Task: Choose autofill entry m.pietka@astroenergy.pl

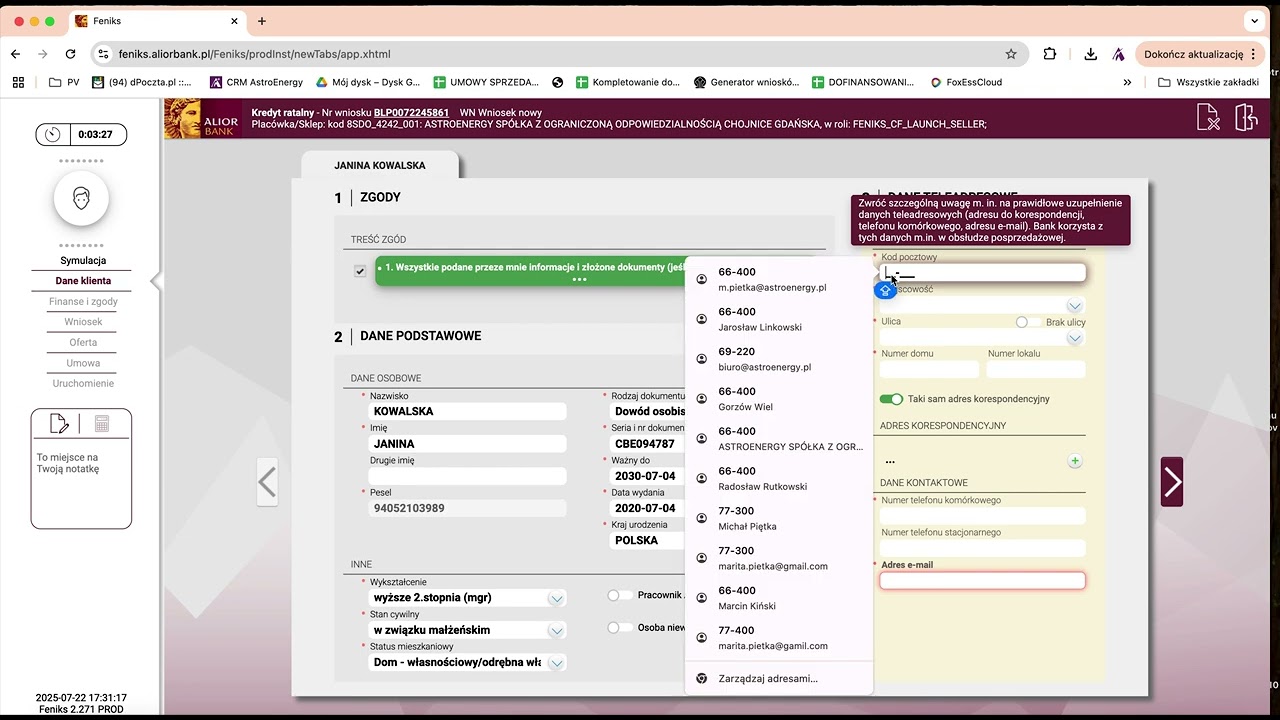Action: (779, 280)
